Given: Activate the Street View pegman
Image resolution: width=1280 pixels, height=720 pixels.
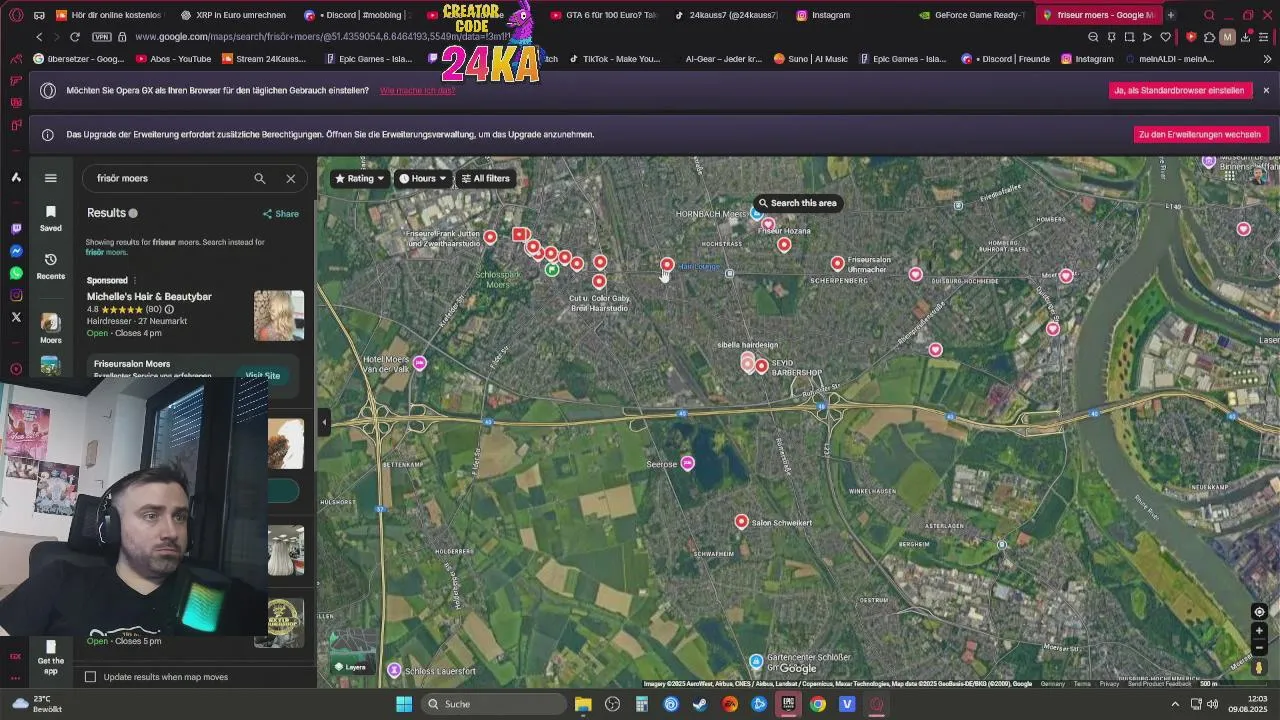Looking at the screenshot, I should click(1259, 668).
